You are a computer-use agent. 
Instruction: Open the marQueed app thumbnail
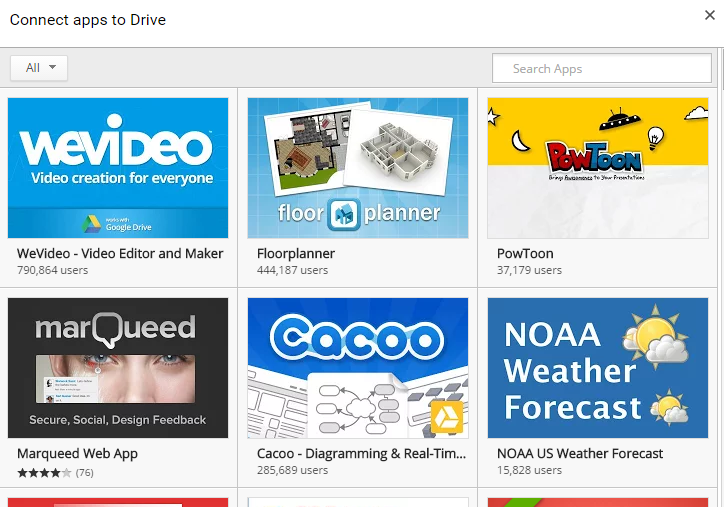(x=118, y=368)
